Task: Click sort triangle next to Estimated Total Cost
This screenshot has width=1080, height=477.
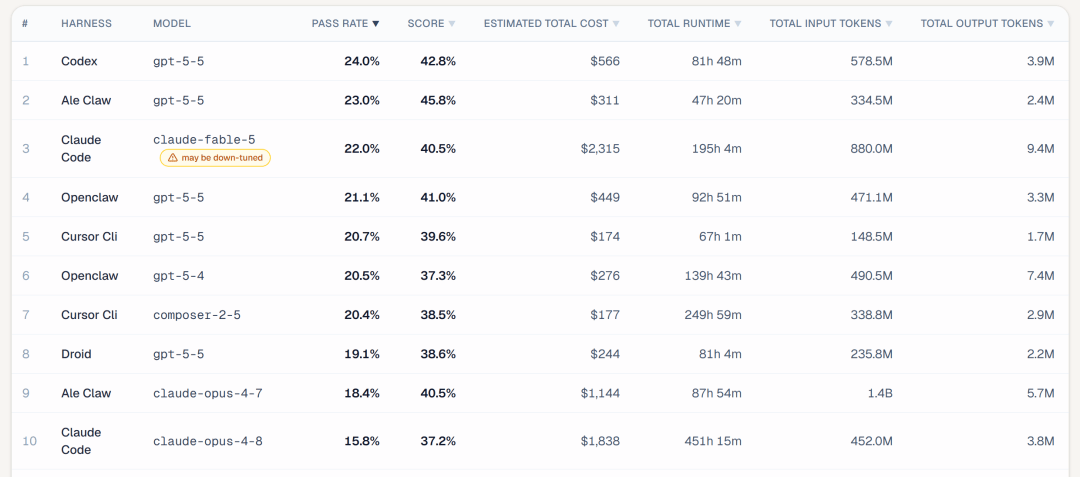Action: (616, 23)
